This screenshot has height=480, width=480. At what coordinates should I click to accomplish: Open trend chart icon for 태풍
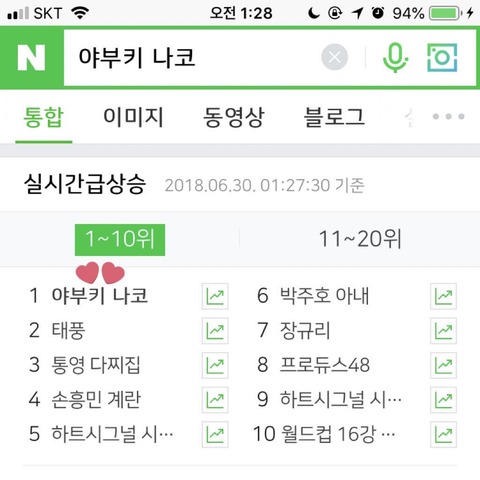[x=215, y=331]
